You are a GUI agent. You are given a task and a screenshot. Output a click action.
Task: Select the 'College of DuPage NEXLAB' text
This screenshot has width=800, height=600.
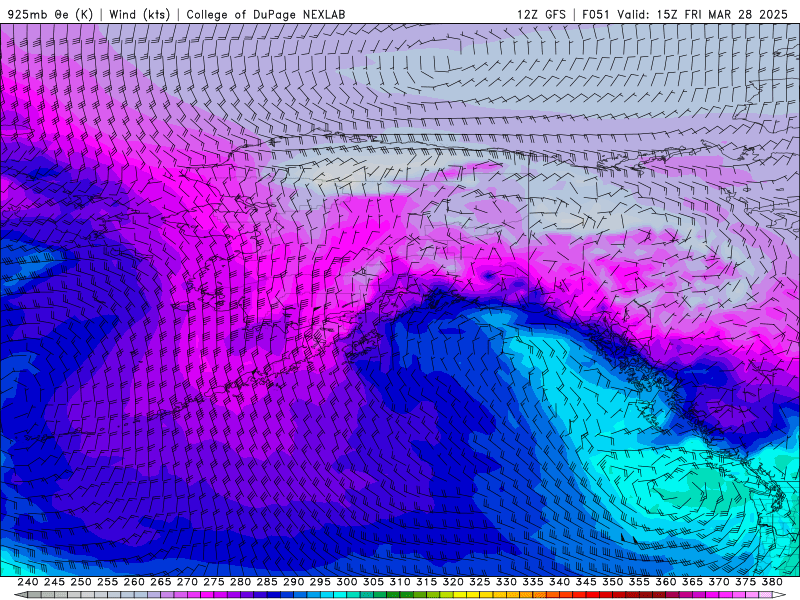click(x=266, y=14)
